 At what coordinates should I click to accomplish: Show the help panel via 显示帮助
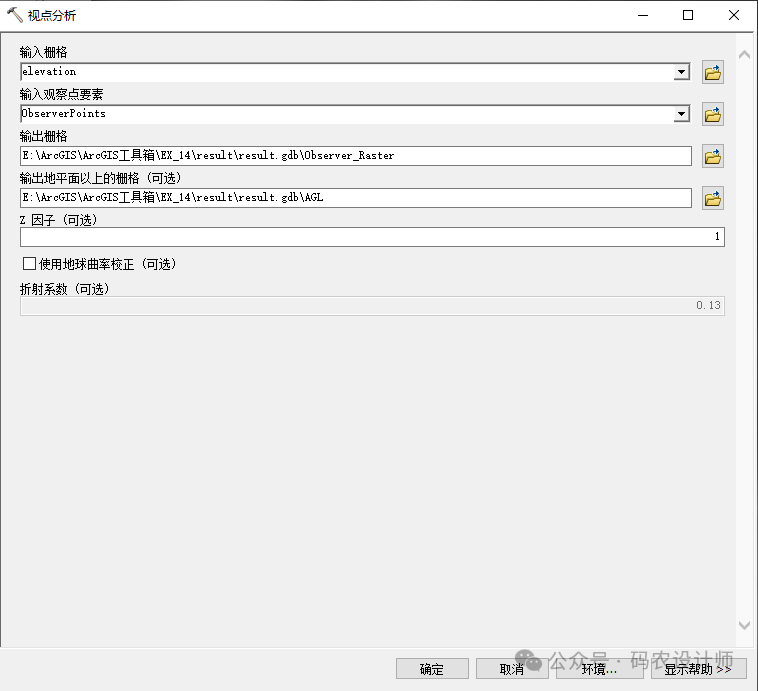pyautogui.click(x=698, y=669)
